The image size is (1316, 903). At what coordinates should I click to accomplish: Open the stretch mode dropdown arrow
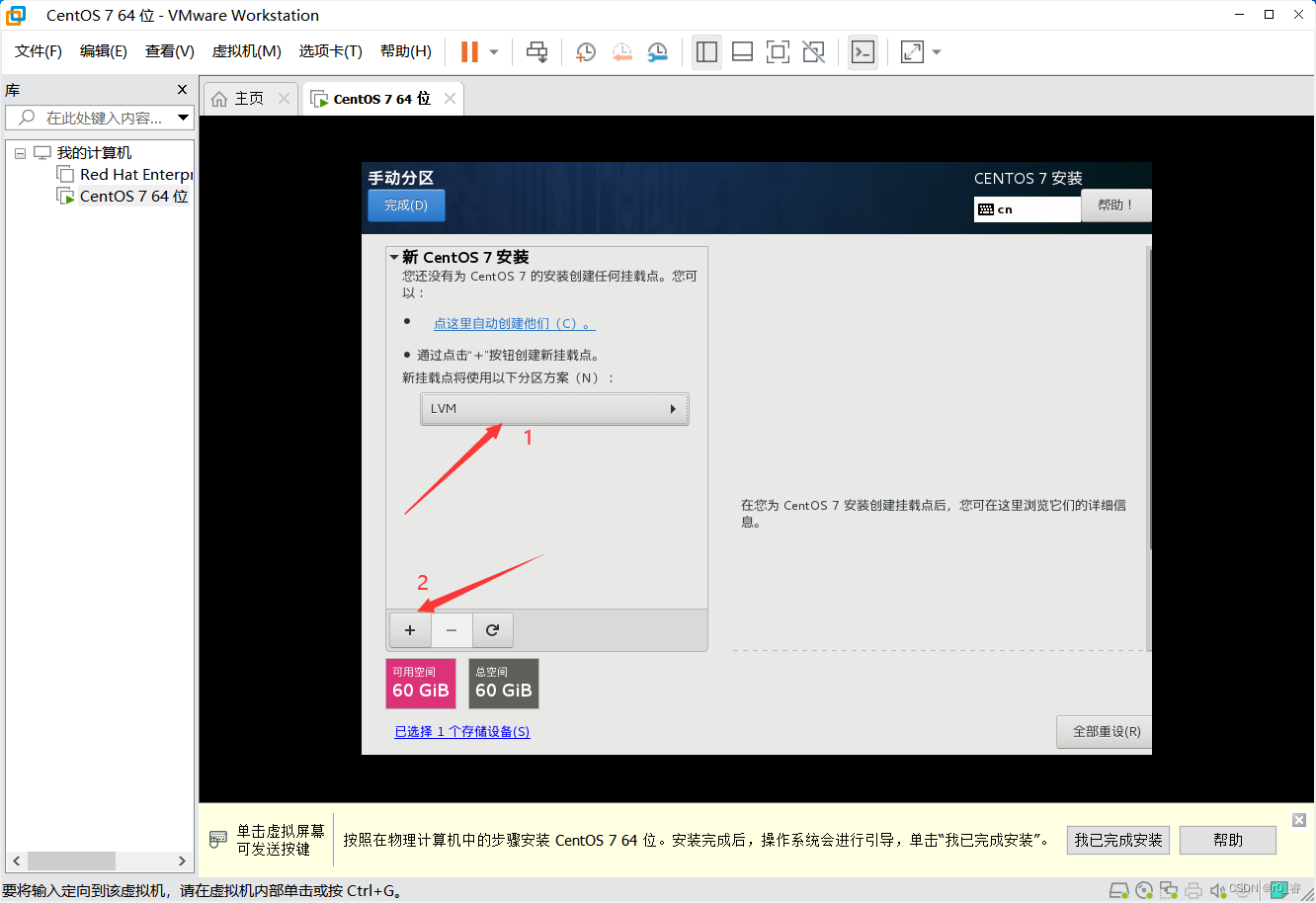(x=937, y=52)
